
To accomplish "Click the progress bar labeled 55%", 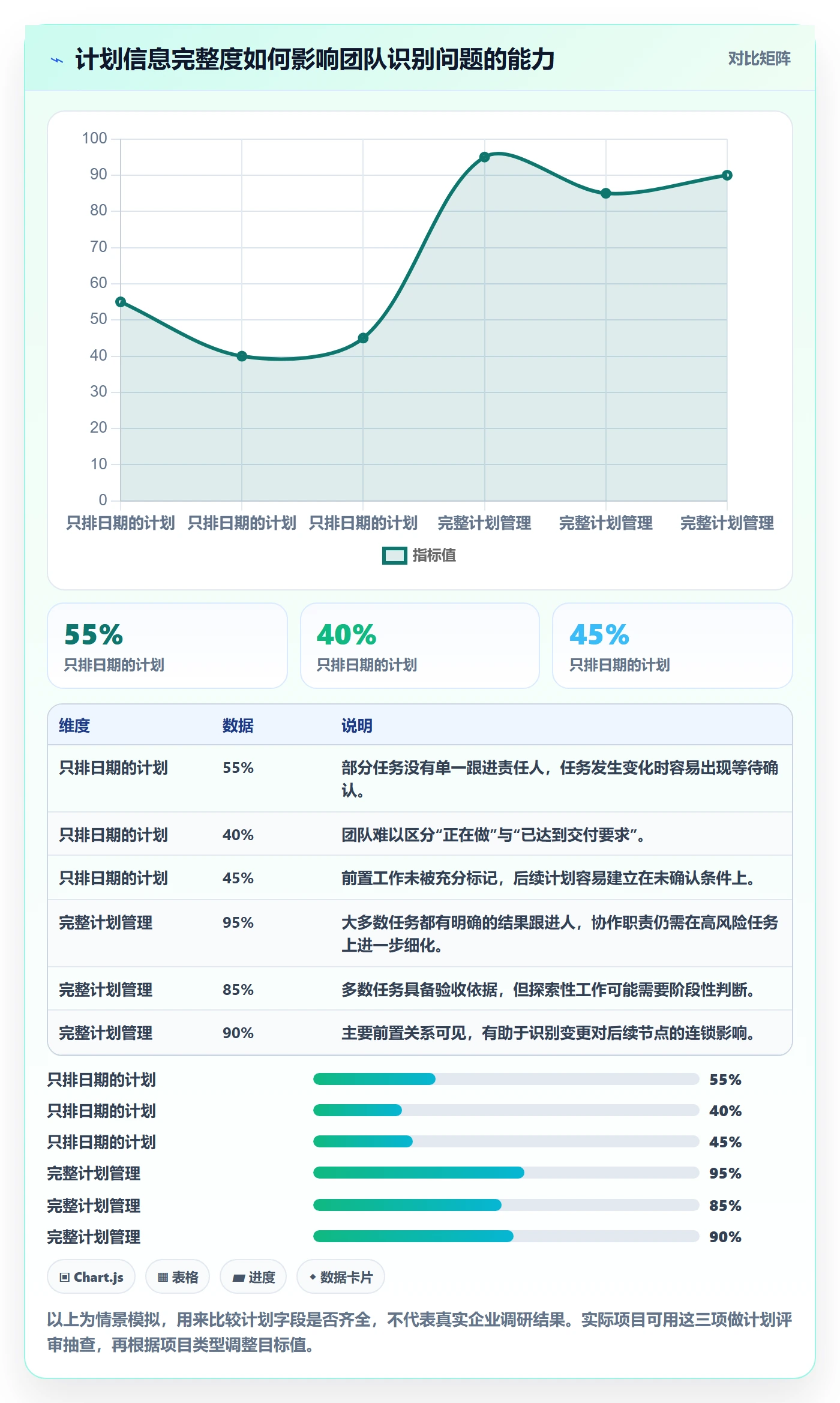I will (506, 1079).
